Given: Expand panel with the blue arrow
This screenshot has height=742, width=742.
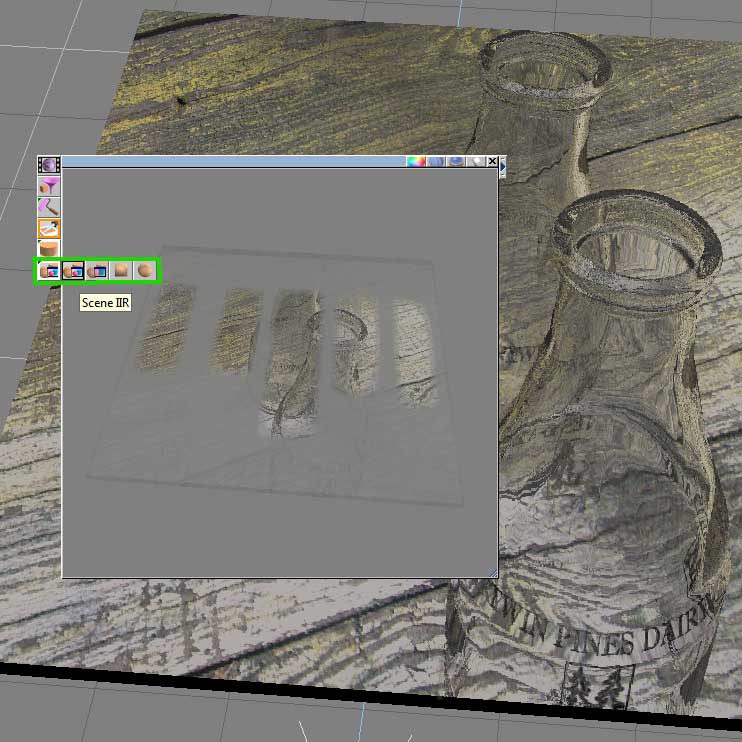Looking at the screenshot, I should tap(503, 167).
